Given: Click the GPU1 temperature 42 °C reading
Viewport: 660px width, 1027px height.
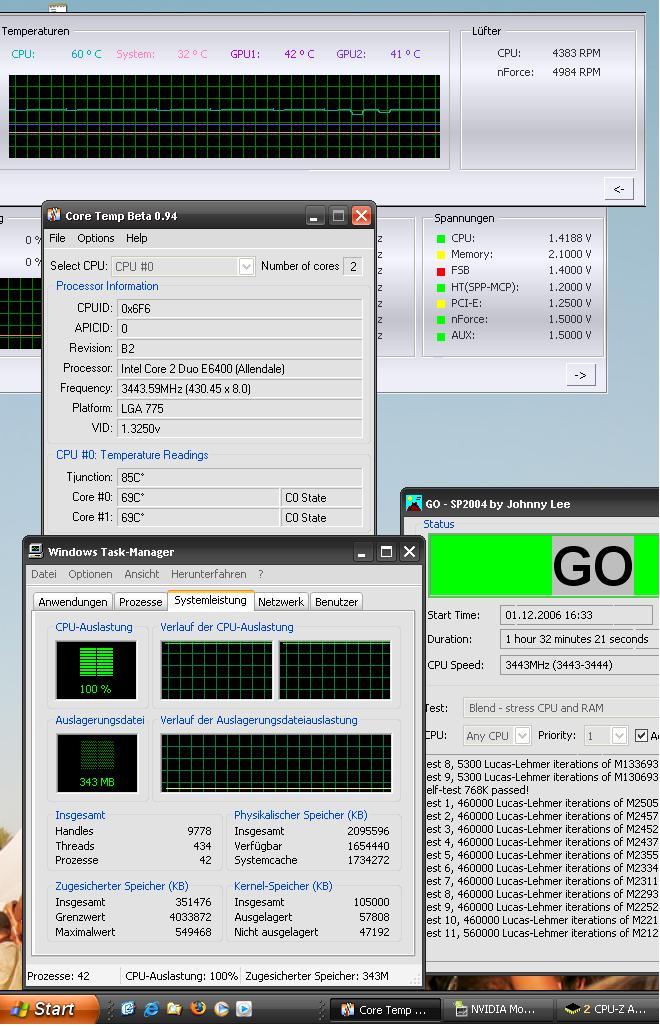Looking at the screenshot, I should pos(299,54).
